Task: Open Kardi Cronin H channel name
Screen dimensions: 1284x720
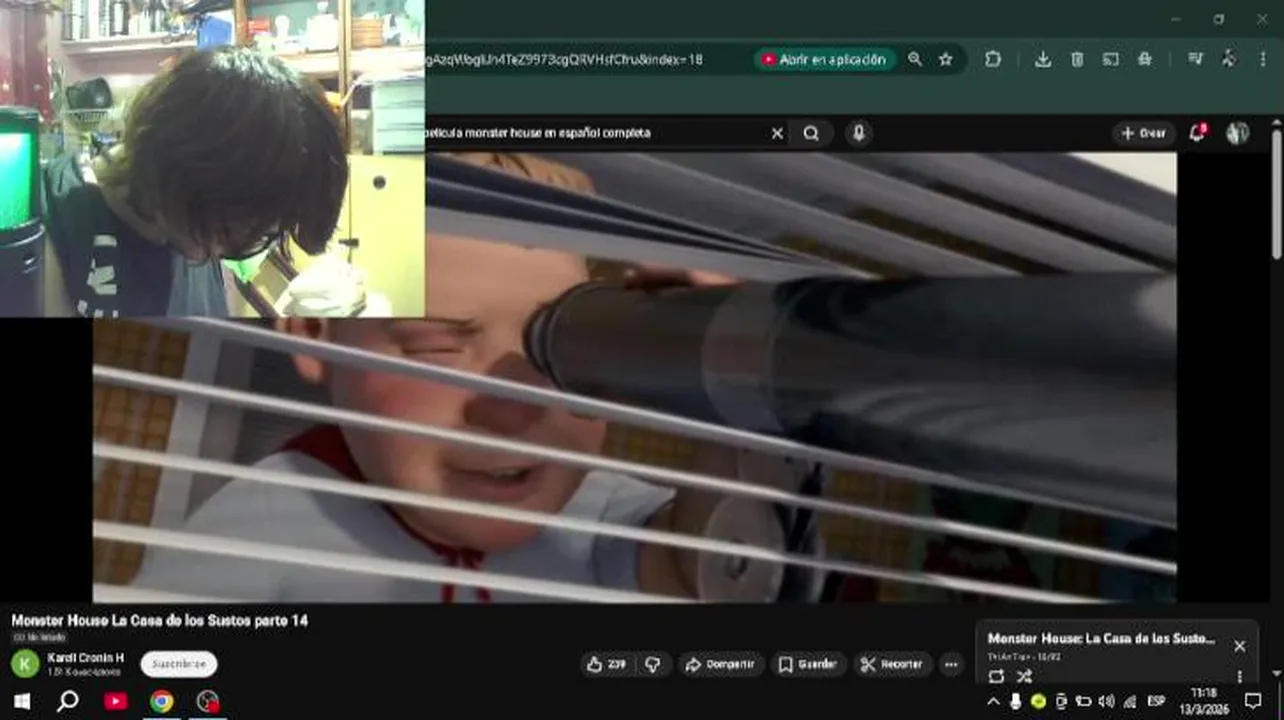Action: tap(86, 658)
